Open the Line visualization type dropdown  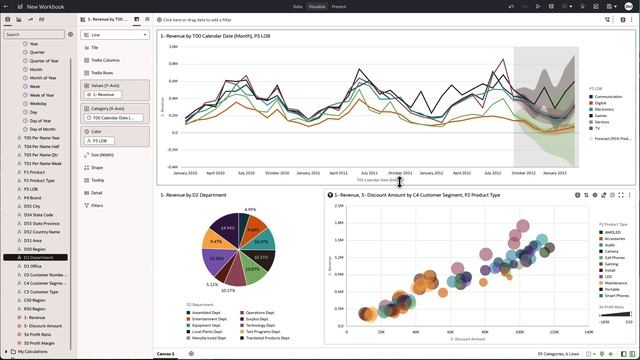tap(115, 35)
